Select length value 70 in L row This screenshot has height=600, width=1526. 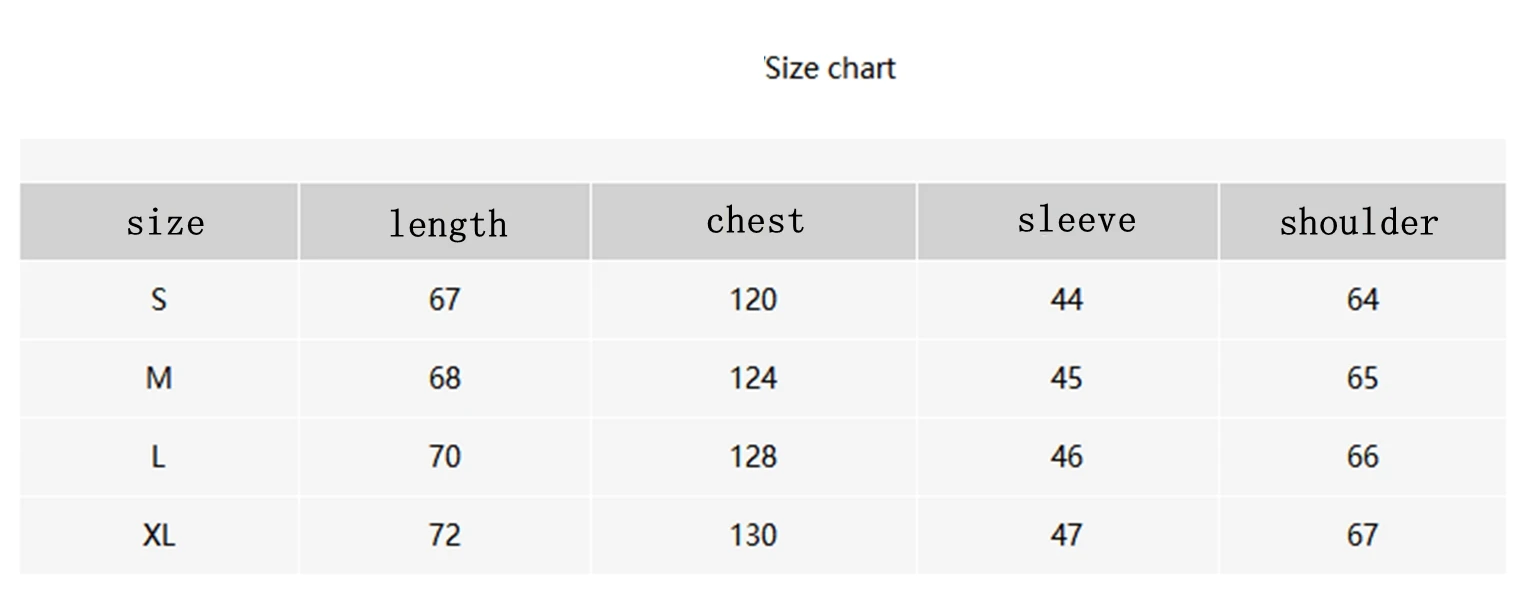pos(445,457)
